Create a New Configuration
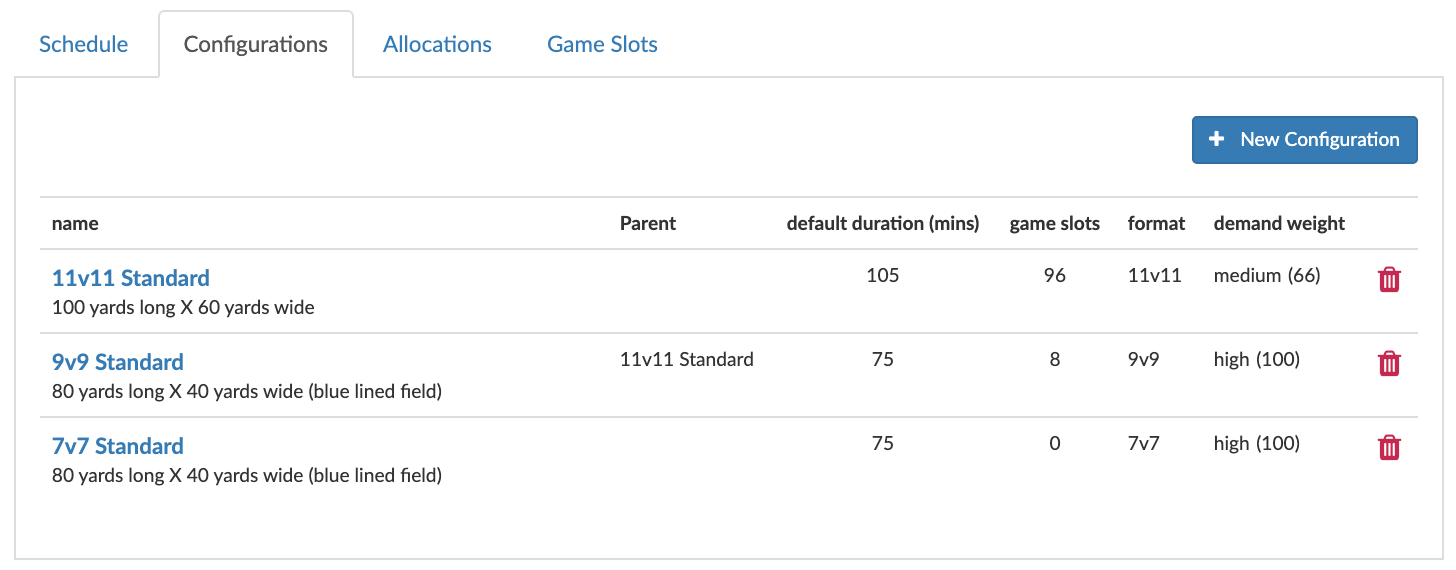 [1305, 139]
